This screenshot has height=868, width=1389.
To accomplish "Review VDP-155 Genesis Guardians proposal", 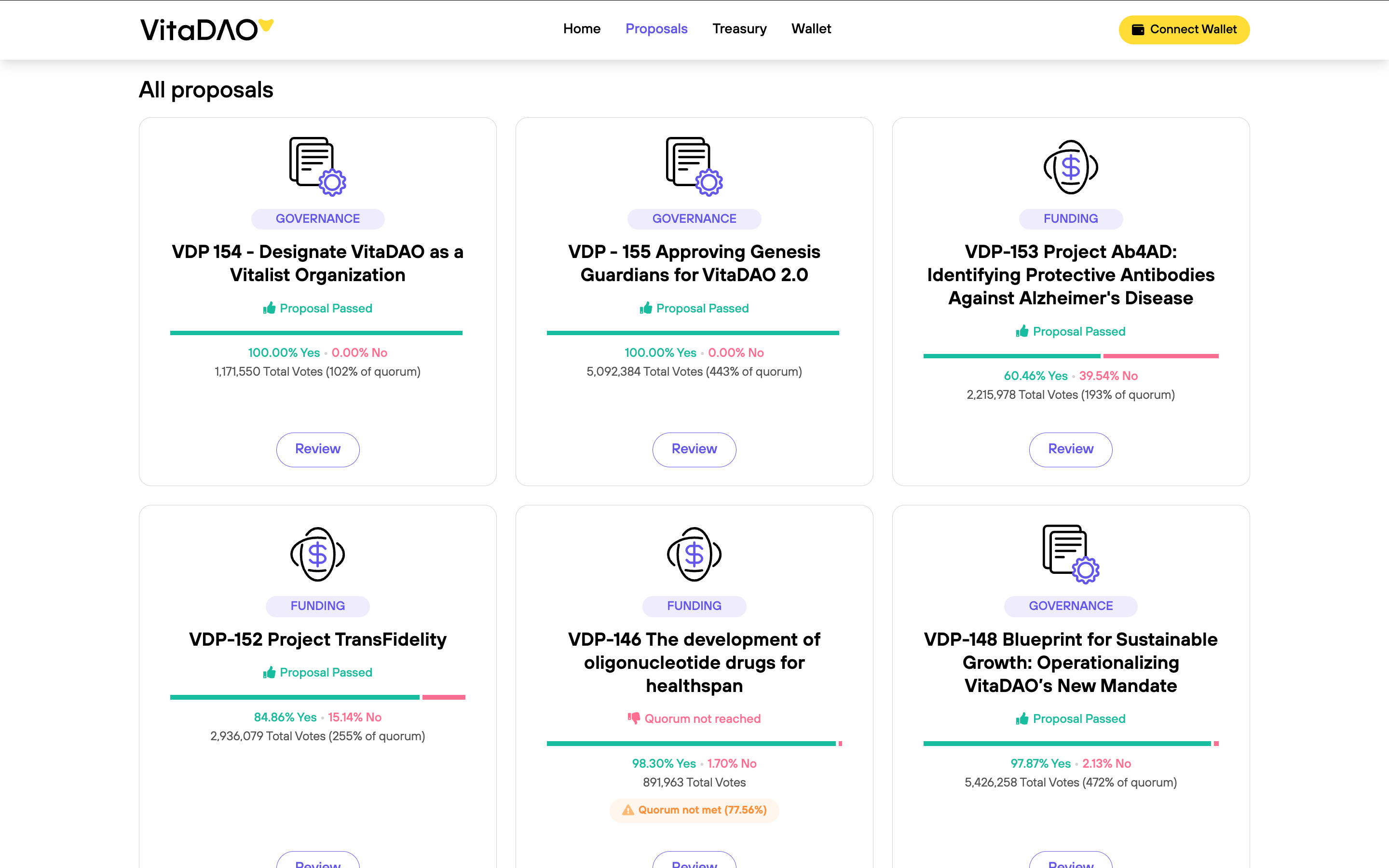I will coord(694,449).
